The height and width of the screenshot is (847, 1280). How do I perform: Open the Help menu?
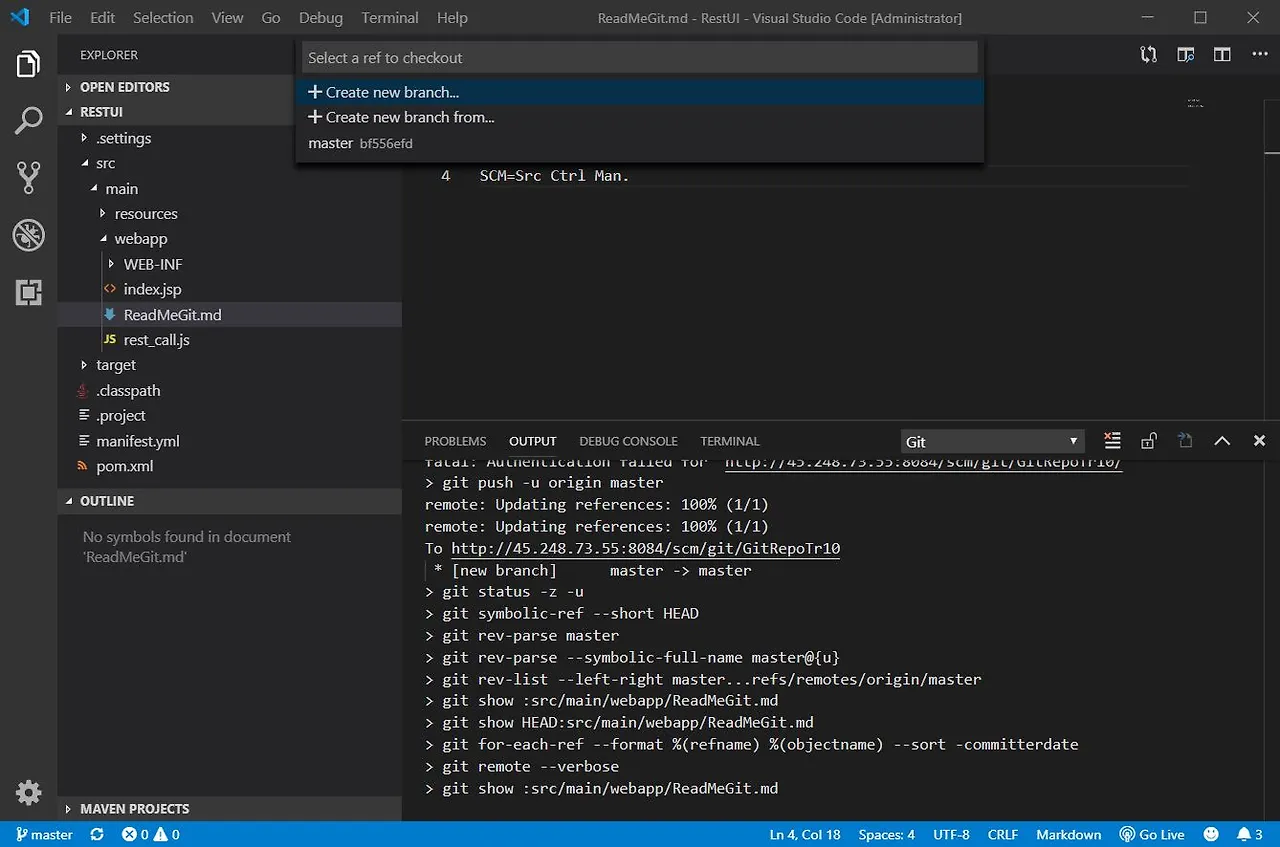(x=452, y=18)
